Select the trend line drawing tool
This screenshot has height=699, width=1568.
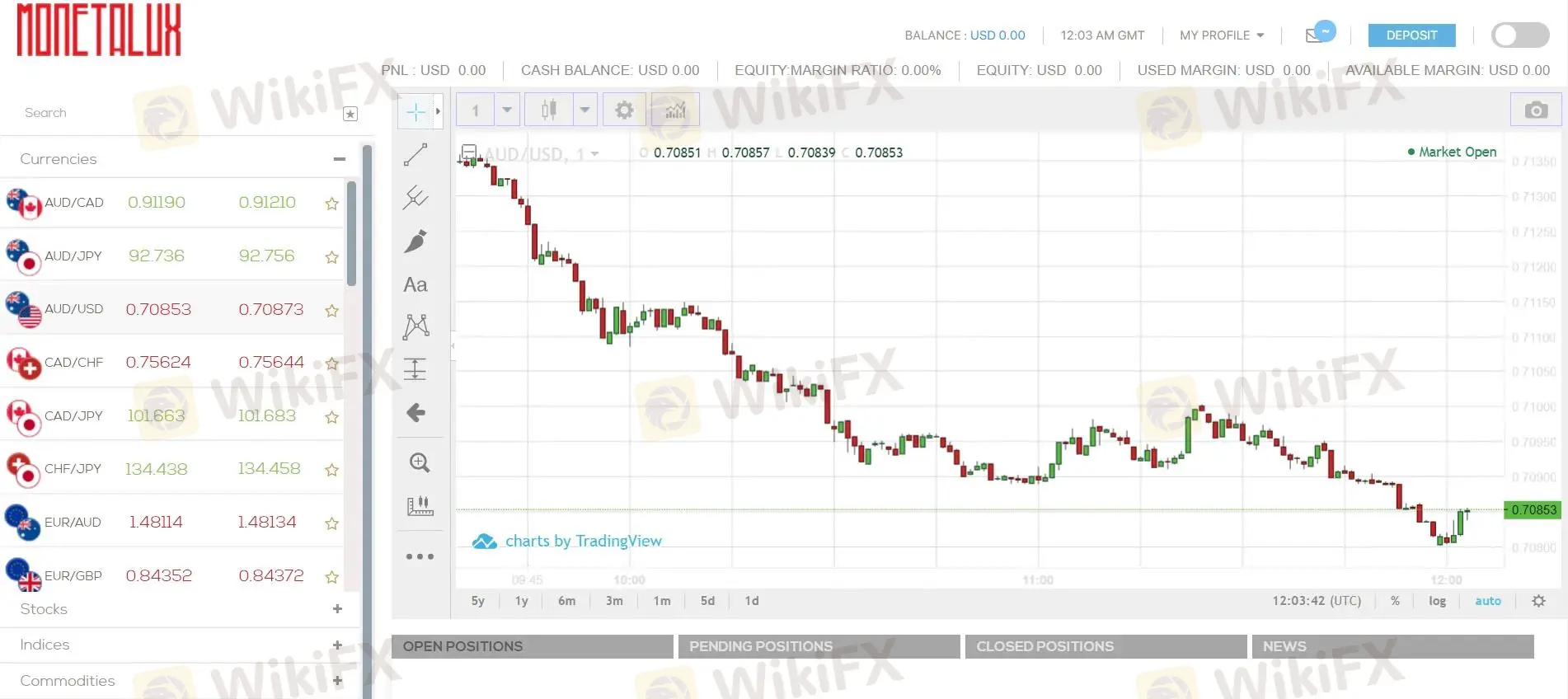[x=415, y=155]
